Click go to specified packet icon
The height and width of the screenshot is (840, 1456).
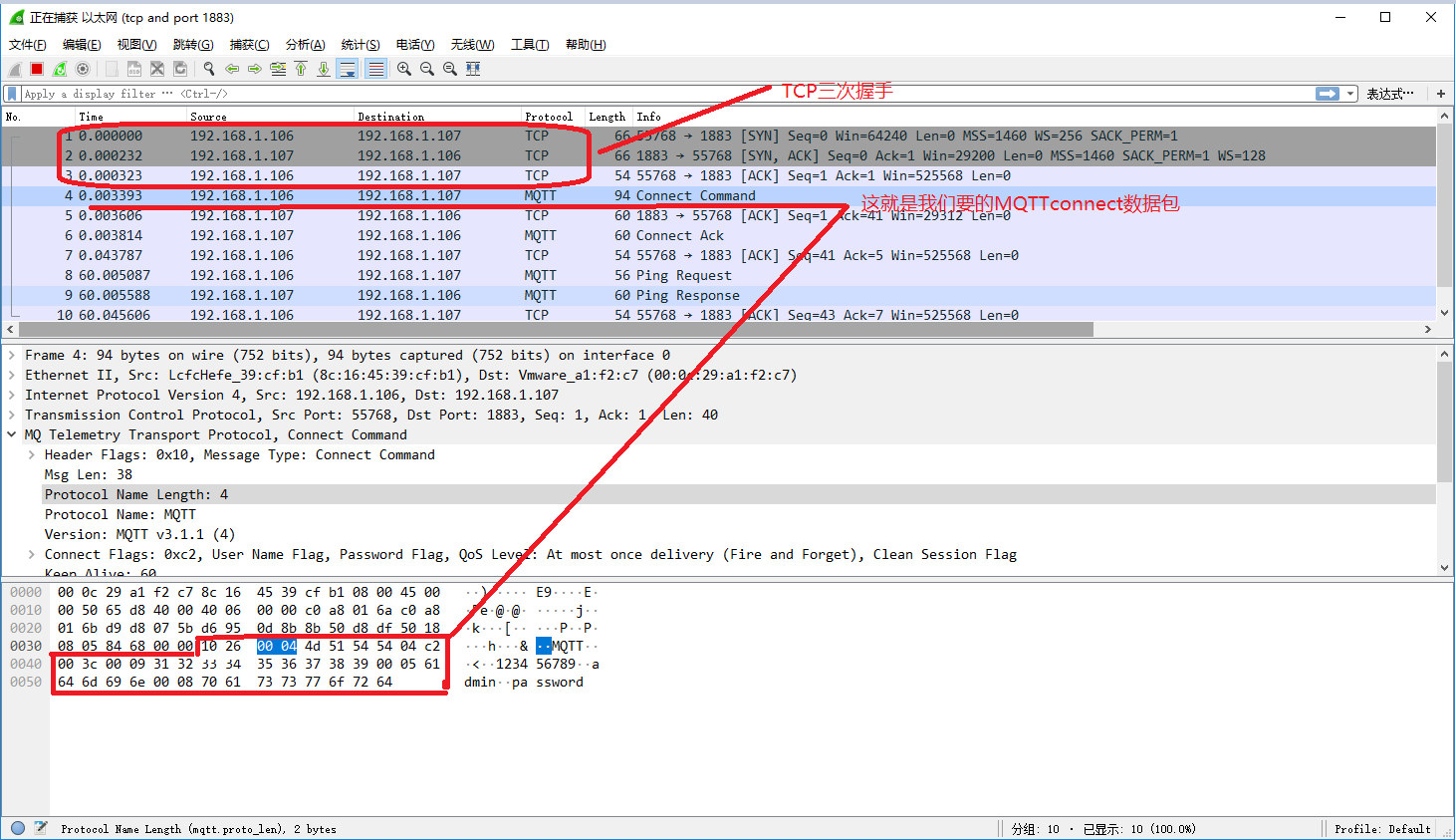(x=278, y=69)
